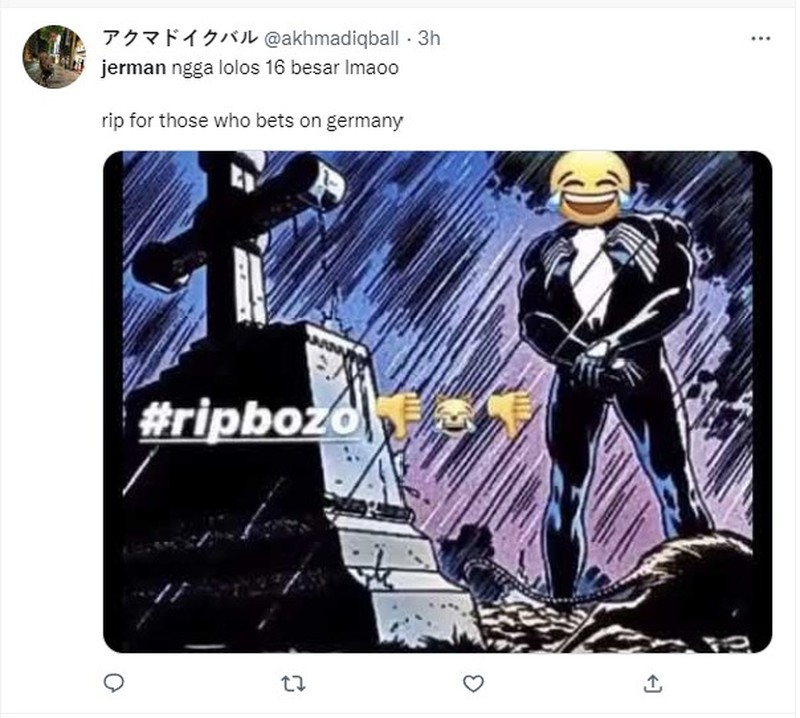Open the アクマドイクバル display name profile
Image resolution: width=800 pixels, height=718 pixels.
[x=179, y=38]
